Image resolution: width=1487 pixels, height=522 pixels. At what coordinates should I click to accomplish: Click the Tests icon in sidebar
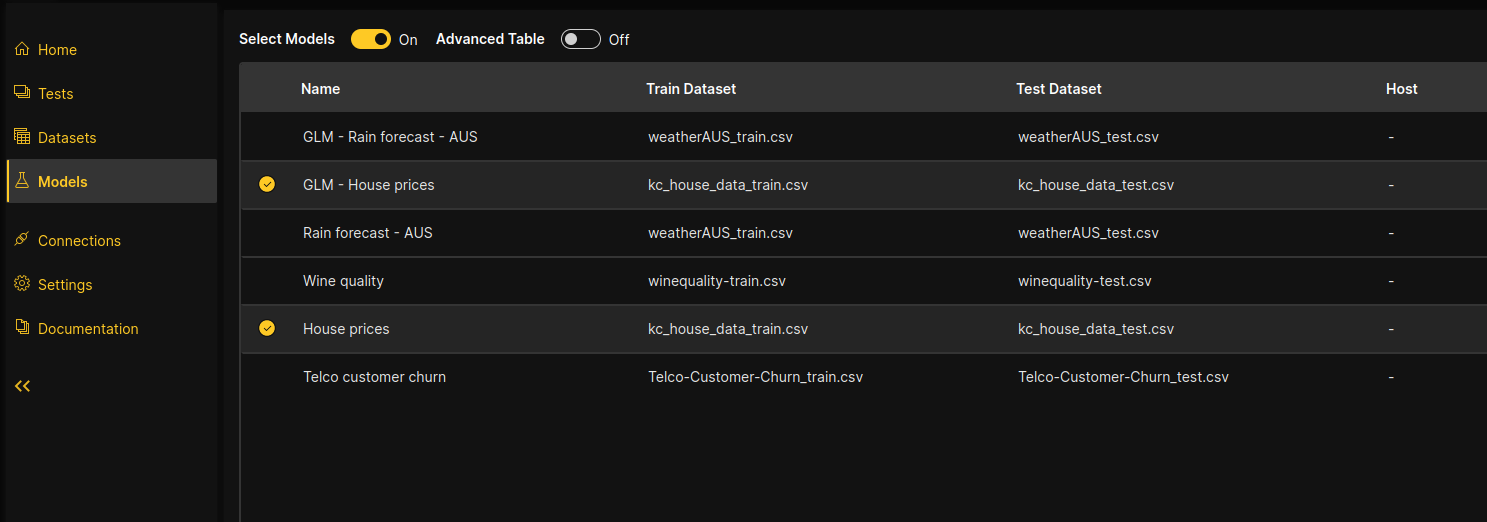point(22,93)
